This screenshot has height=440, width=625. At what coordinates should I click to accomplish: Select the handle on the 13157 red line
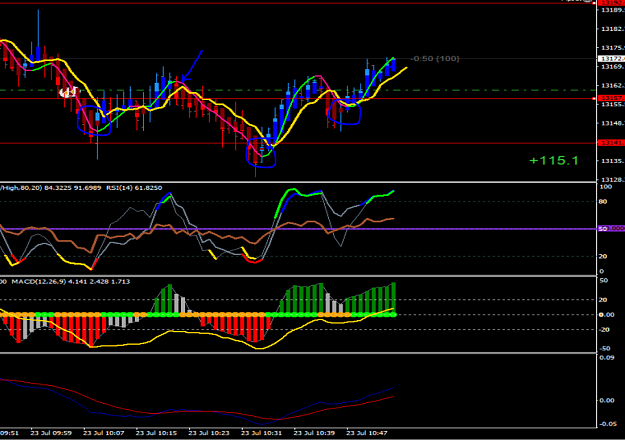coord(594,98)
